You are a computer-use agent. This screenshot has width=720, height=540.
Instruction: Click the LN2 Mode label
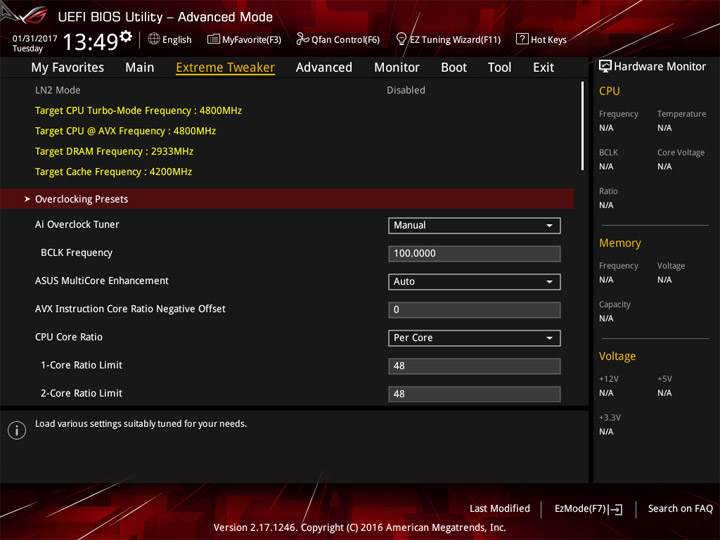[58, 90]
